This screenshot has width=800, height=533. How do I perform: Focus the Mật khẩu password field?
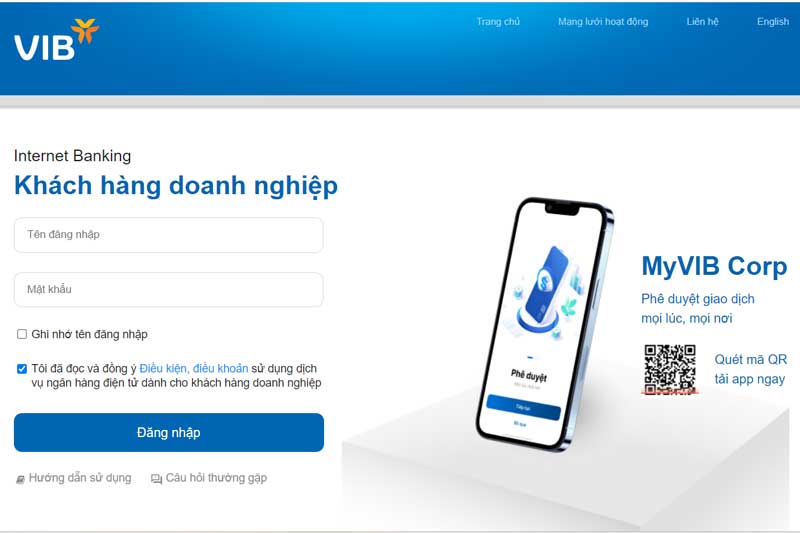pos(169,290)
